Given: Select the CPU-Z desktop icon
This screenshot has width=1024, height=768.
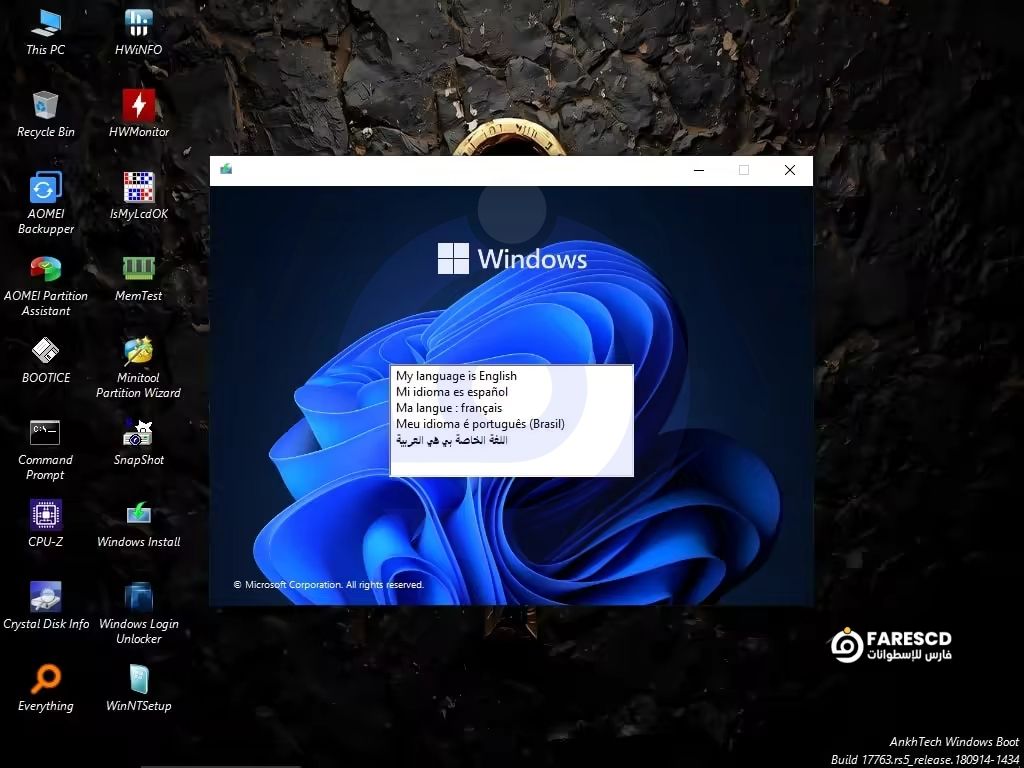Looking at the screenshot, I should click(x=45, y=515).
